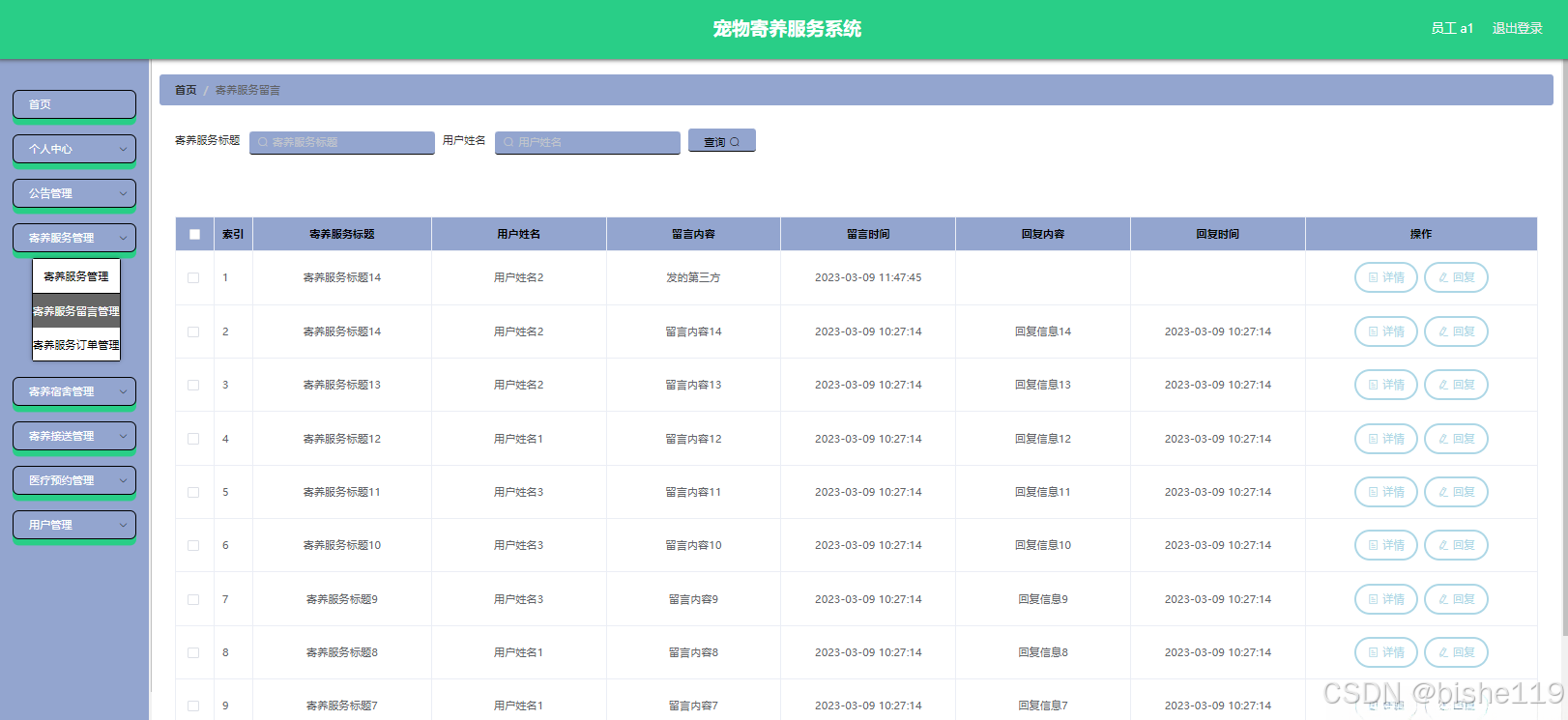Viewport: 1568px width, 720px height.
Task: Click 详情 button for row 1
Action: click(x=1386, y=277)
